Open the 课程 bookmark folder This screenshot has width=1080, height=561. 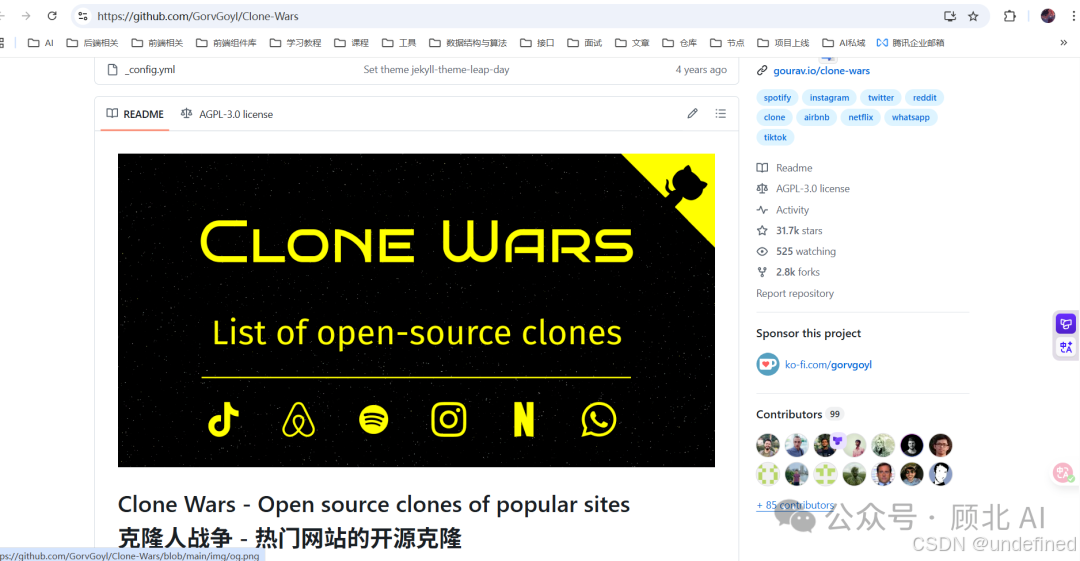coord(351,43)
